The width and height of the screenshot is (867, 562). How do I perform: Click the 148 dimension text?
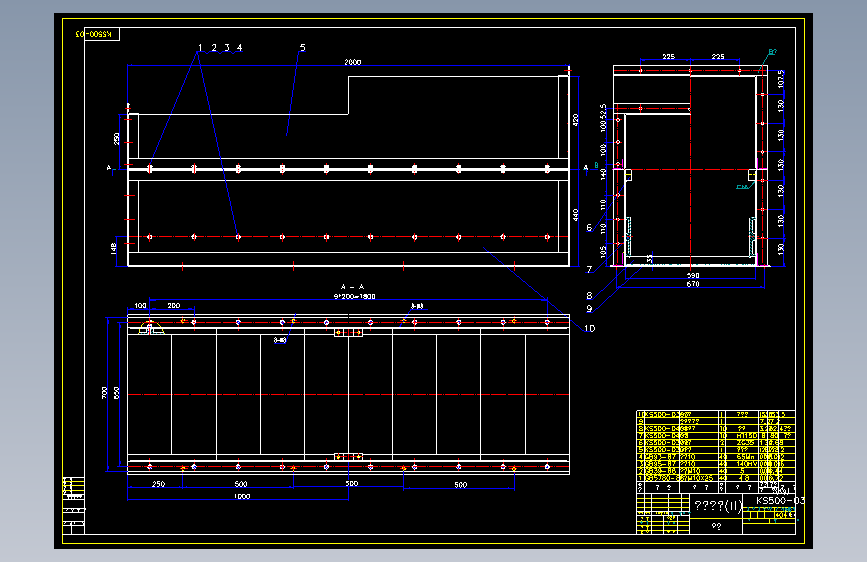[x=113, y=248]
